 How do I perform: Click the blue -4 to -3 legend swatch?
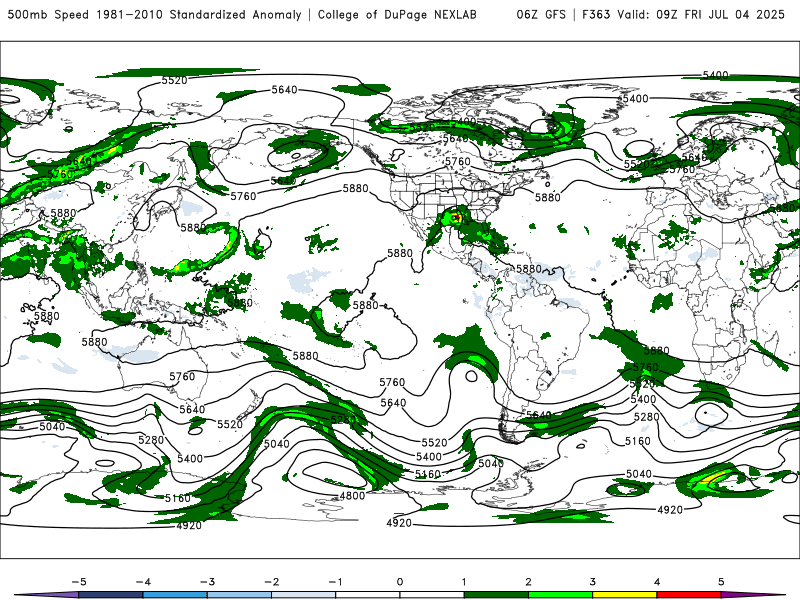pyautogui.click(x=175, y=595)
